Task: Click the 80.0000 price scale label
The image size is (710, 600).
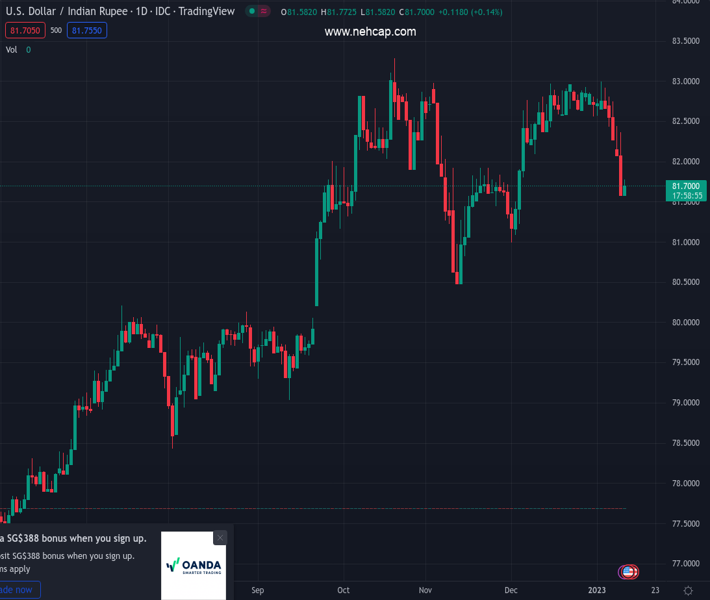Action: 685,322
